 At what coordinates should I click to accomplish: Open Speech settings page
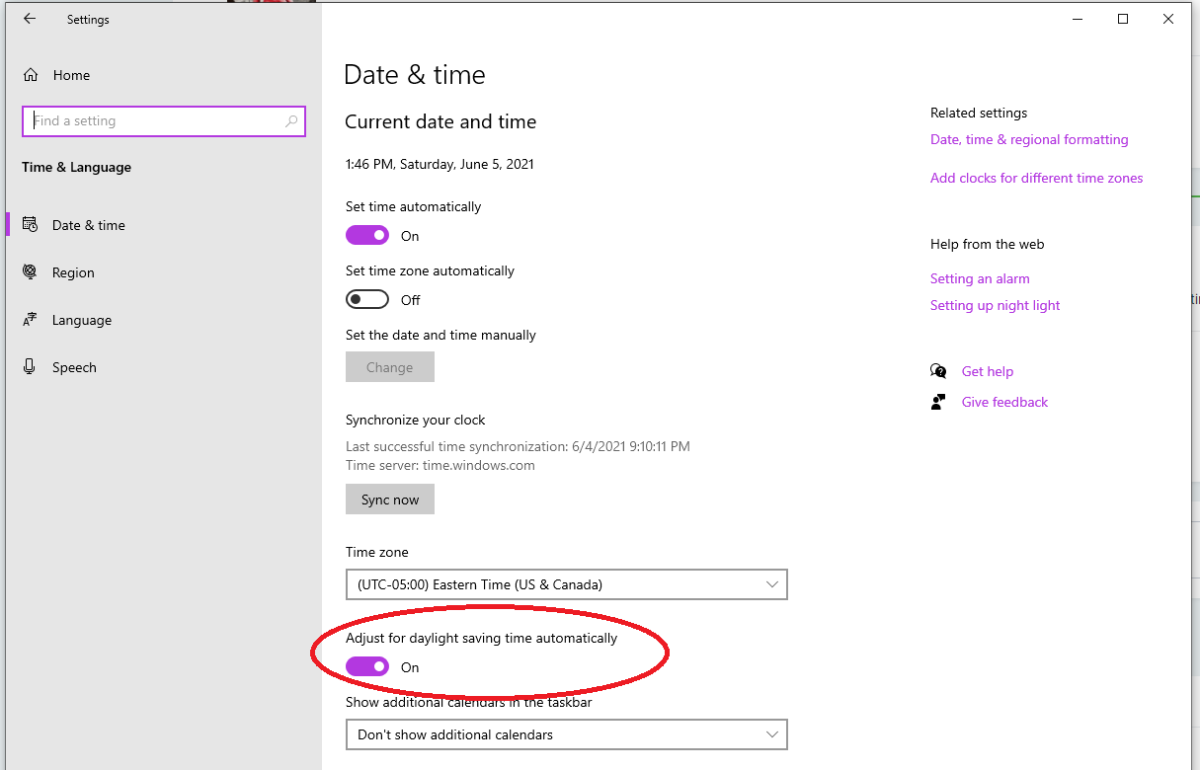(75, 367)
